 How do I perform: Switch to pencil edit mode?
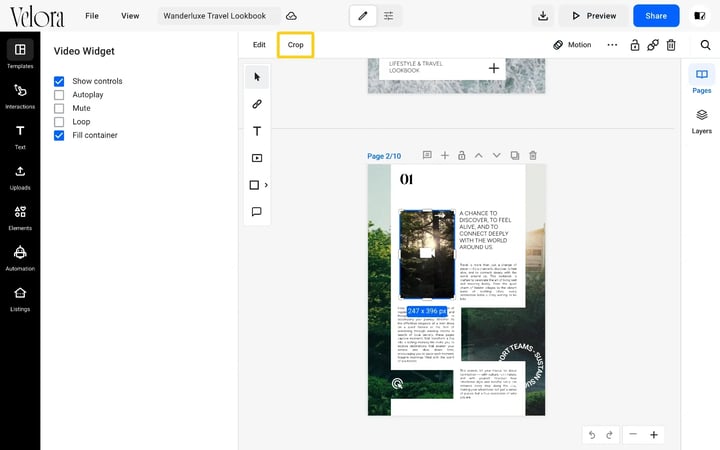click(x=363, y=16)
